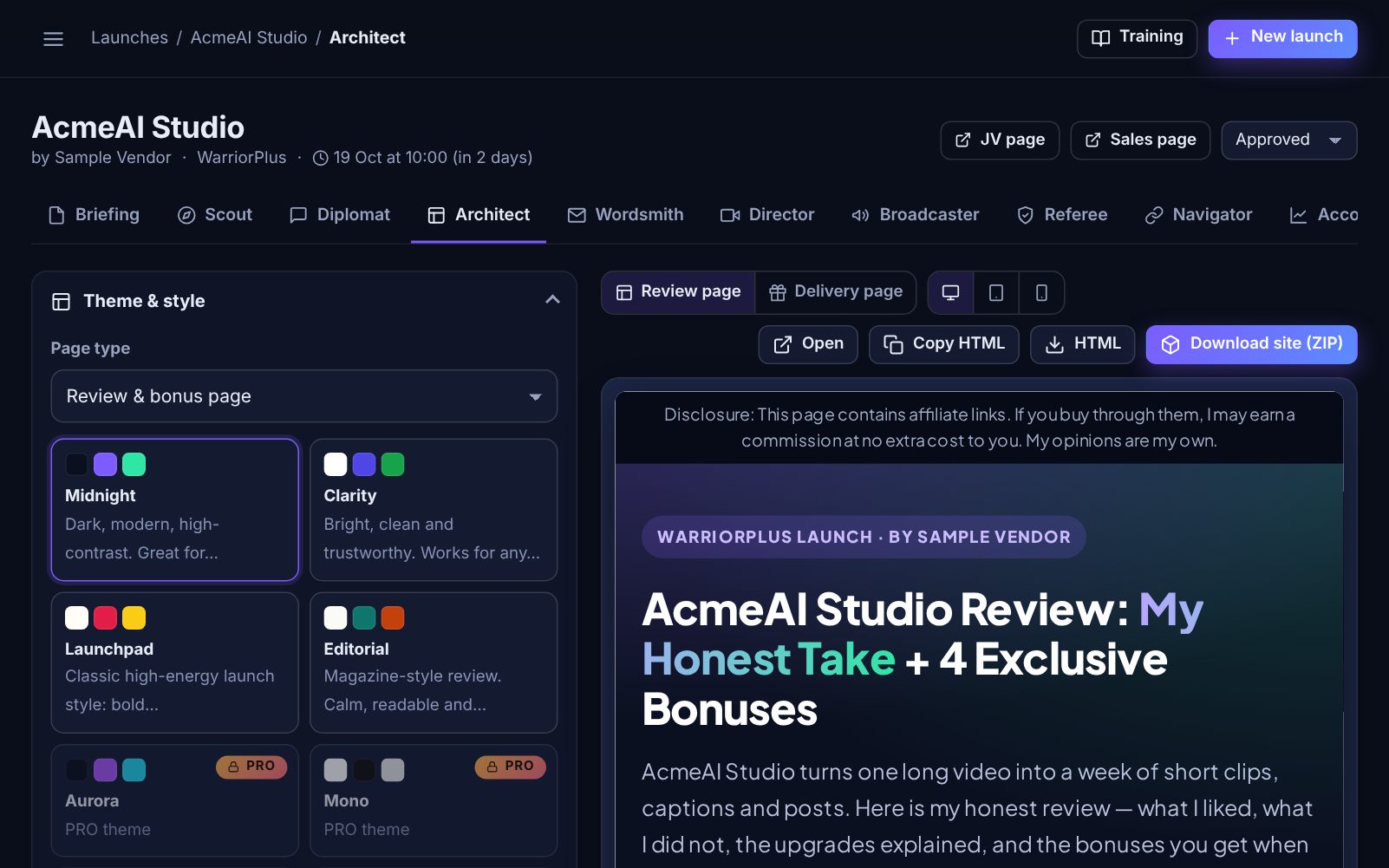Viewport: 1389px width, 868px height.
Task: Select desktop preview device icon
Action: click(x=950, y=293)
